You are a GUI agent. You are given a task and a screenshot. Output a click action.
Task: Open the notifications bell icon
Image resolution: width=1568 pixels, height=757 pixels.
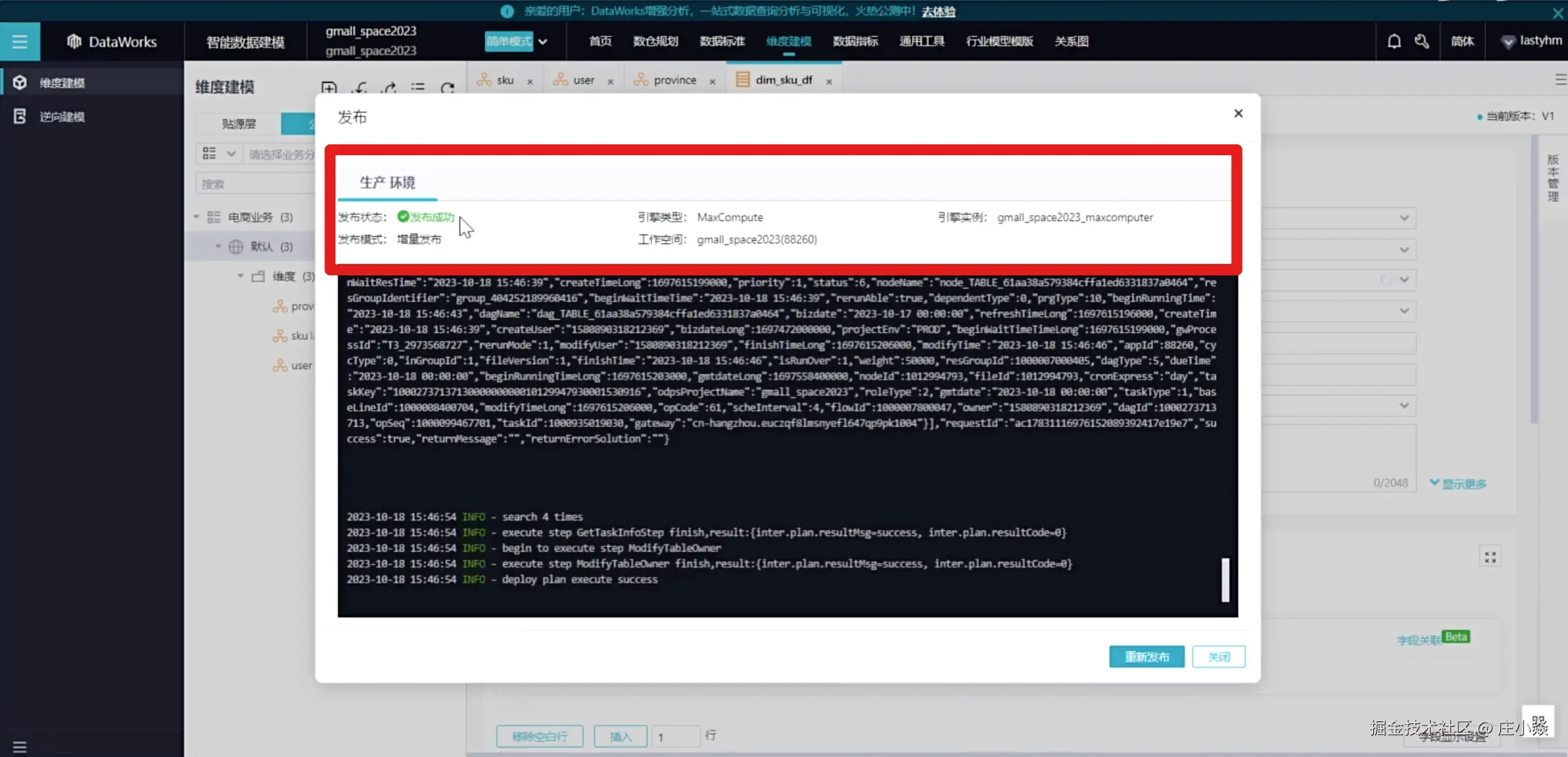click(x=1394, y=41)
